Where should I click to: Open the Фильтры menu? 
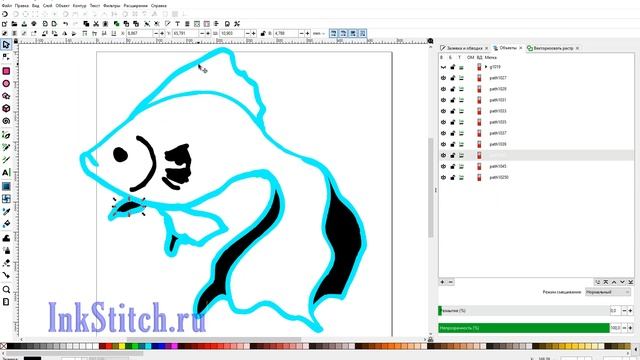pos(111,6)
